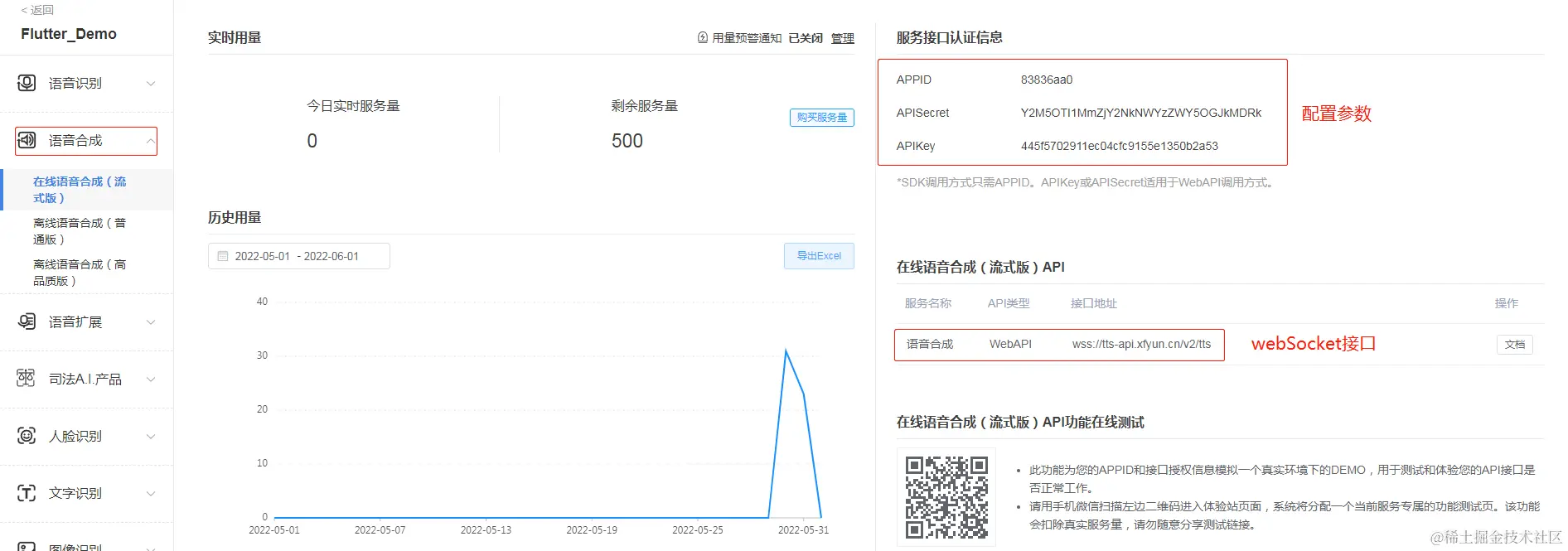Expand the 文字识别 menu chevron
The width and height of the screenshot is (1568, 551).
point(151,494)
